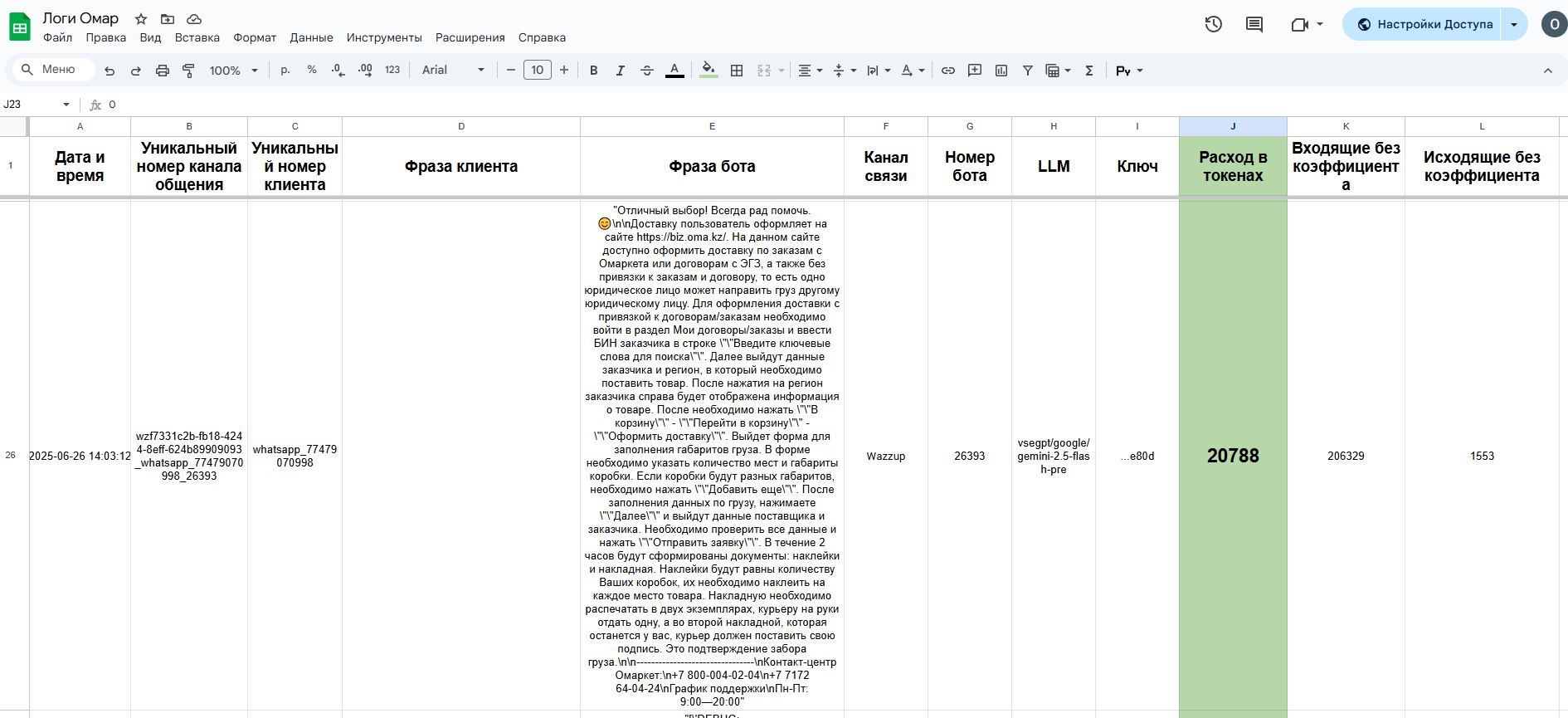
Task: Toggle italic formatting
Action: point(621,71)
